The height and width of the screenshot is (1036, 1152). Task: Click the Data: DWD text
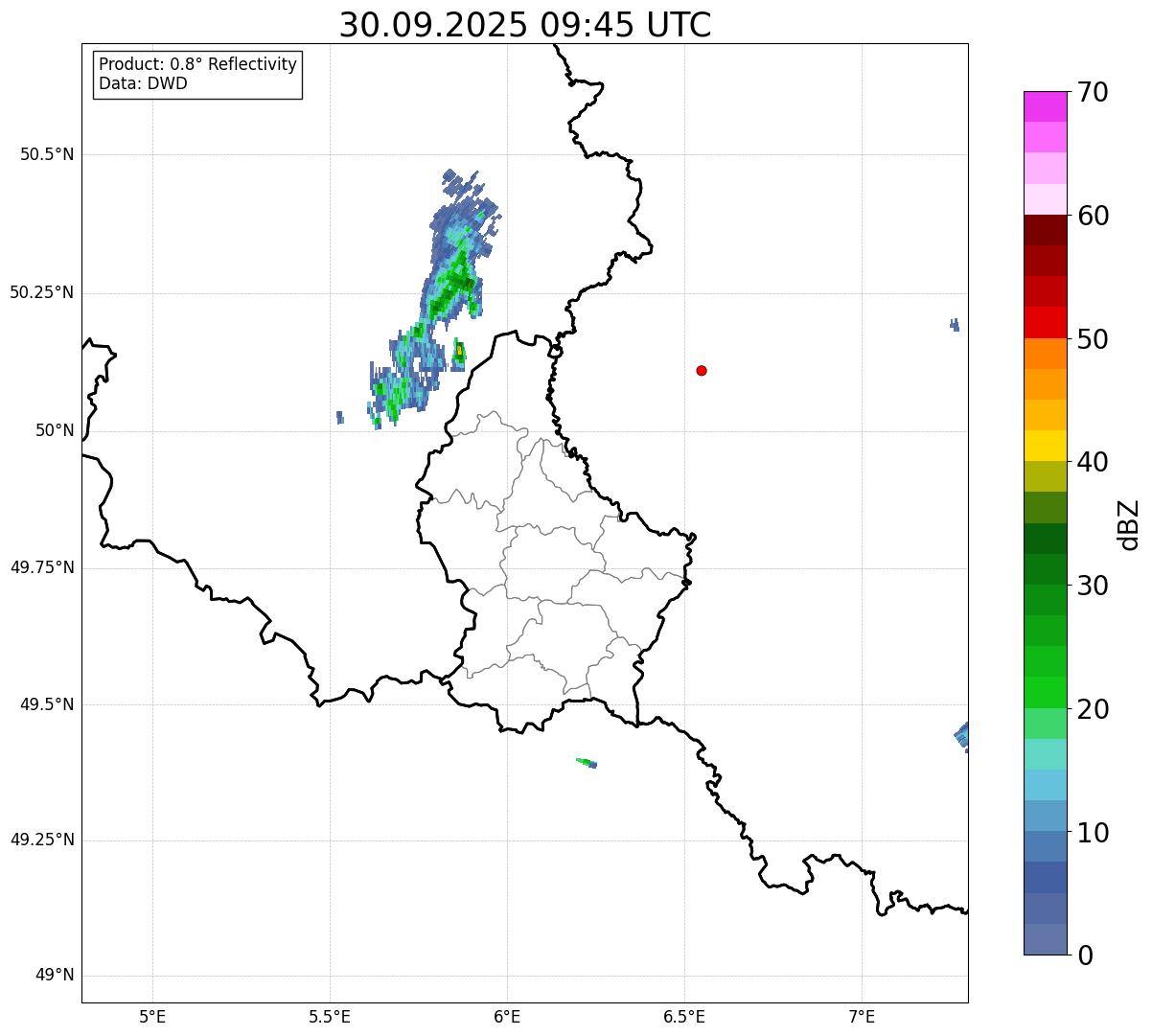tap(143, 83)
